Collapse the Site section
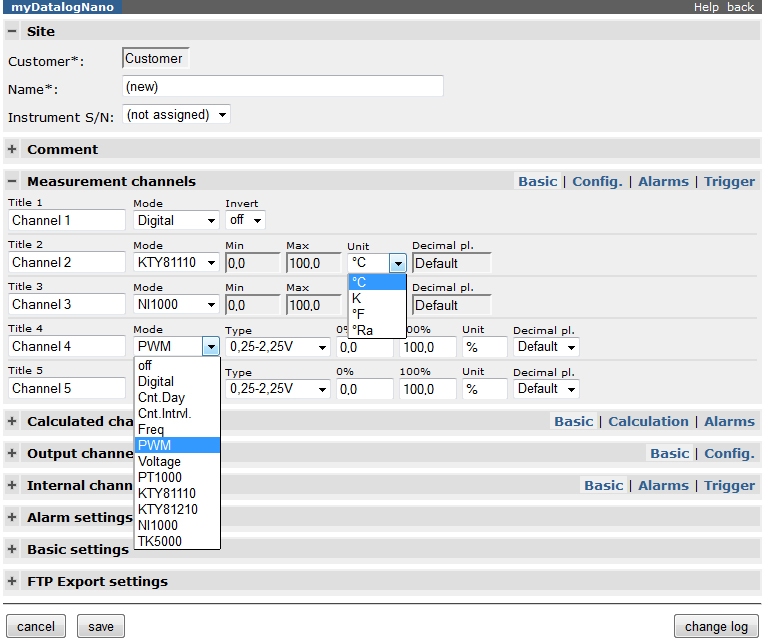 pos(12,31)
